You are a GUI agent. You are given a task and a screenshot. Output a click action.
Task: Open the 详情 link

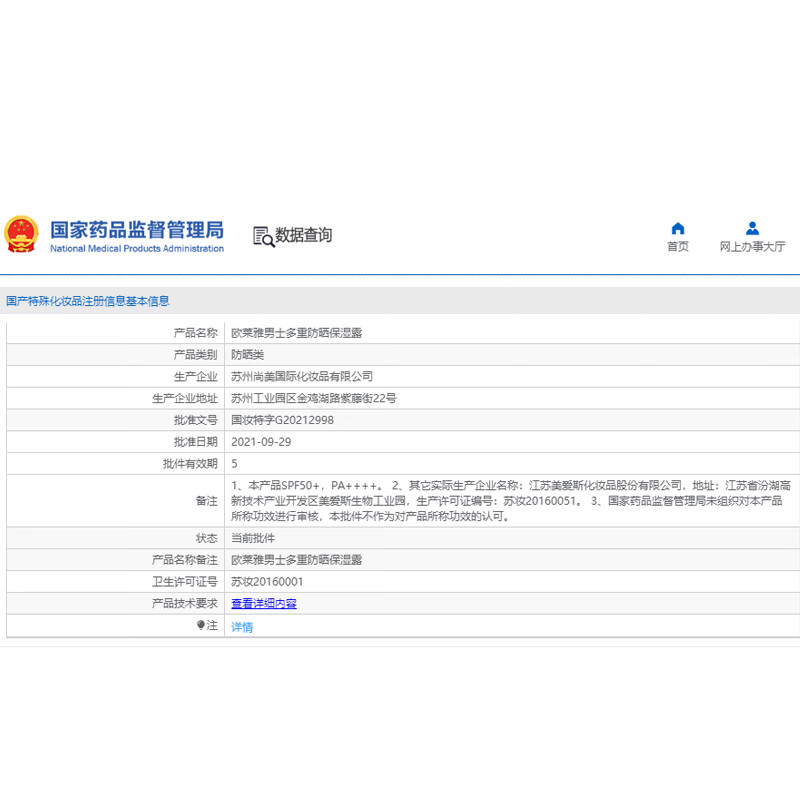tap(242, 627)
